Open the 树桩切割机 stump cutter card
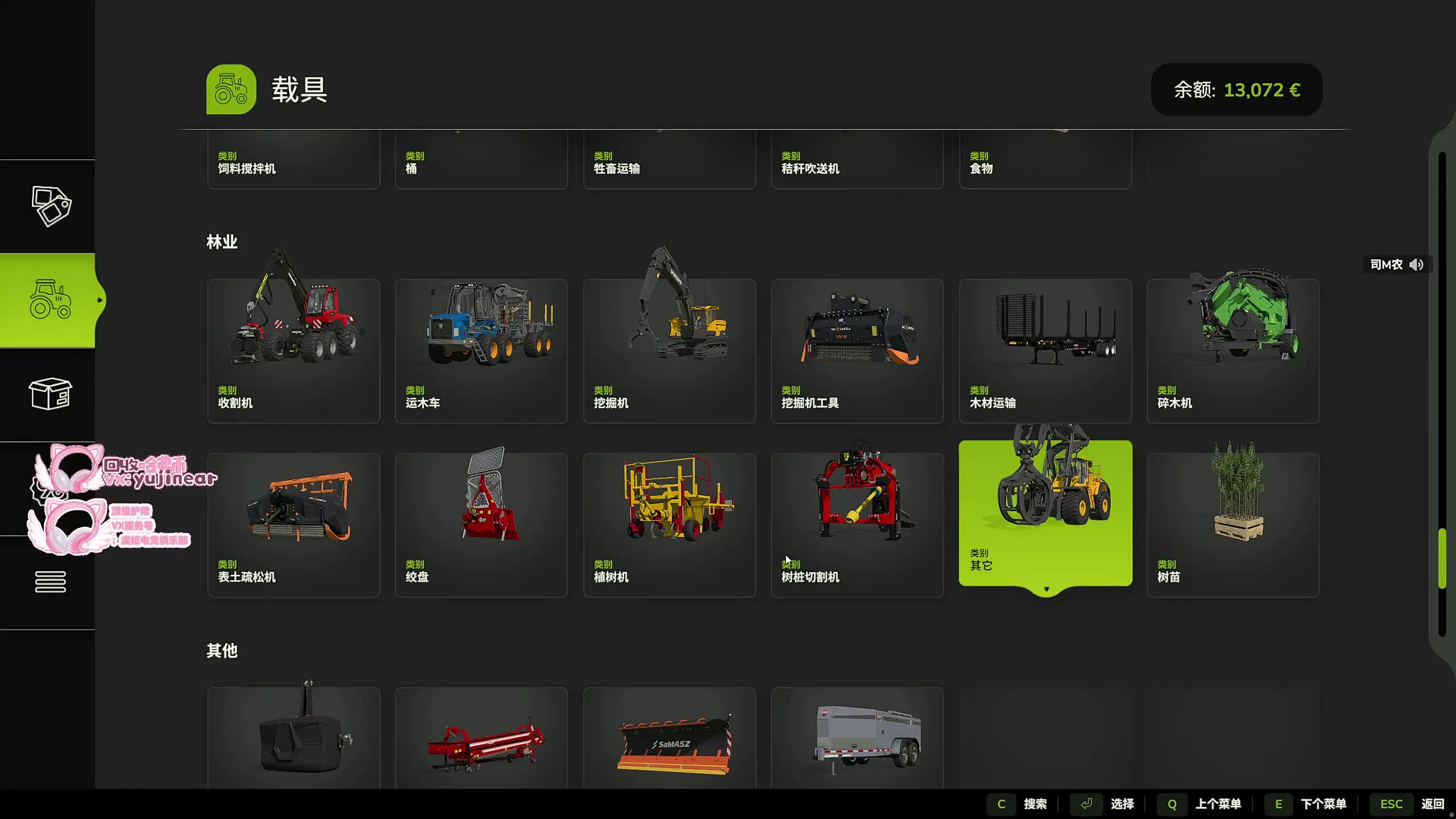 click(x=857, y=525)
